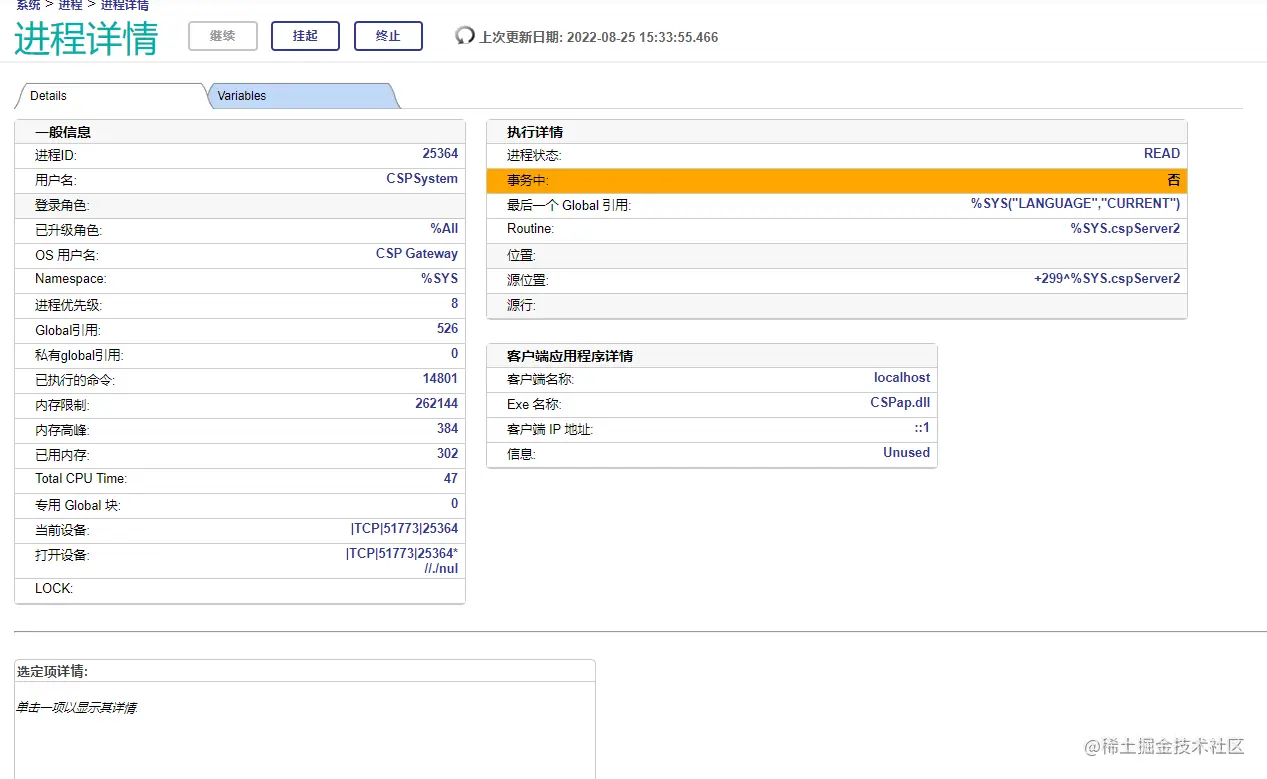This screenshot has height=779, width=1267.
Task: Click the Namespace value %SYS
Action: pyautogui.click(x=439, y=279)
